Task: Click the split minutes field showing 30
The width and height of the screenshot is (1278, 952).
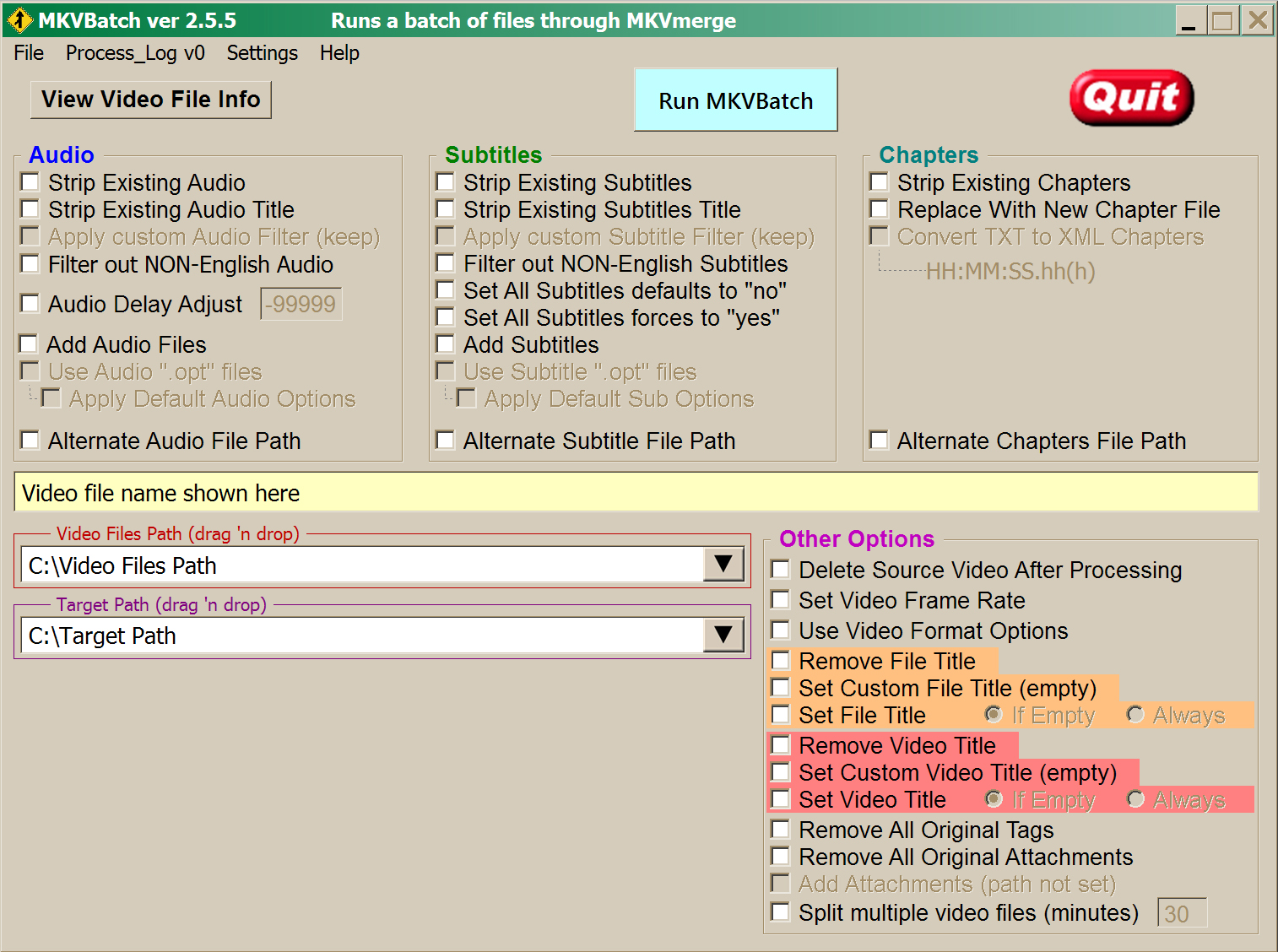Action: click(1182, 913)
